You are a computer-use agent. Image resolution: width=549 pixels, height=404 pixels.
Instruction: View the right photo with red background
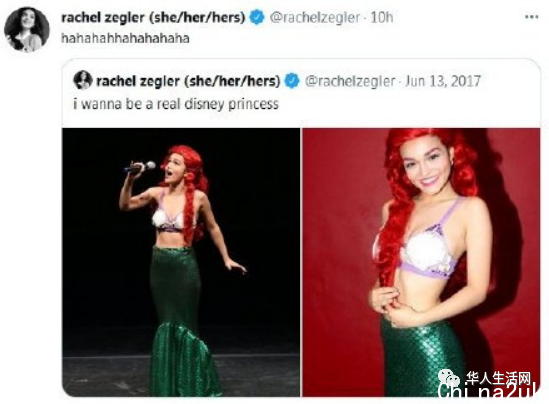[x=421, y=262]
